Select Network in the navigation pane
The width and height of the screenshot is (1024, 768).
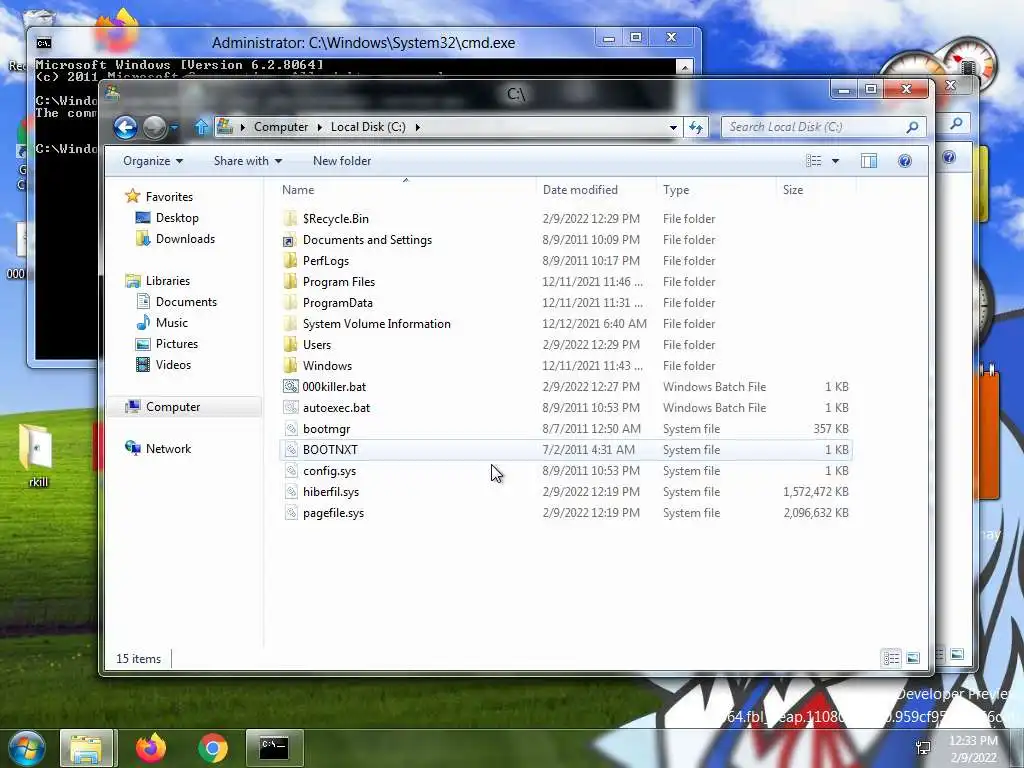point(168,449)
